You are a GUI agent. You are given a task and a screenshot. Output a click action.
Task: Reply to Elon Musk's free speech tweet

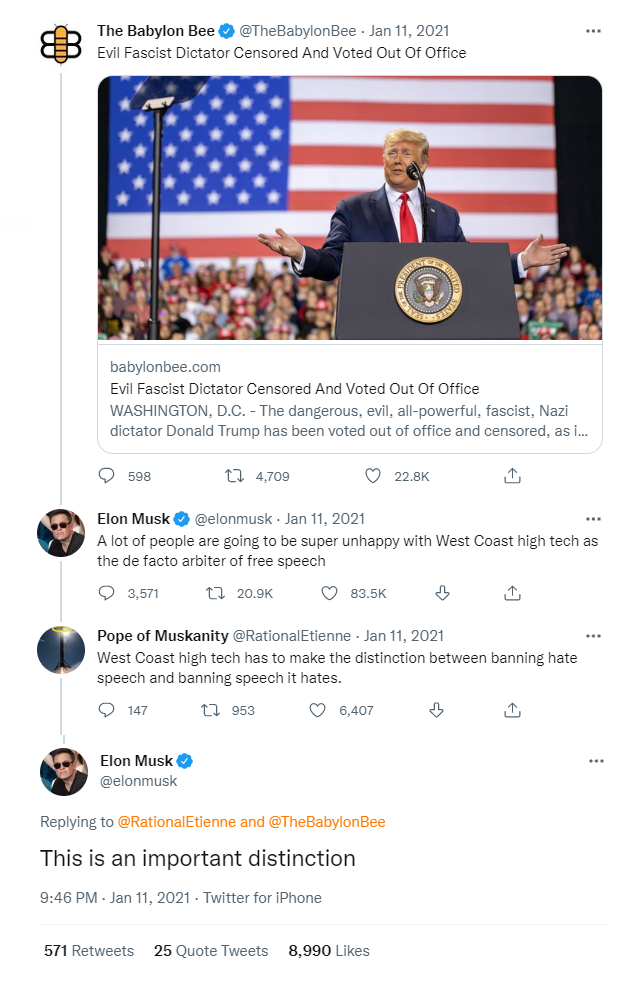coord(108,593)
